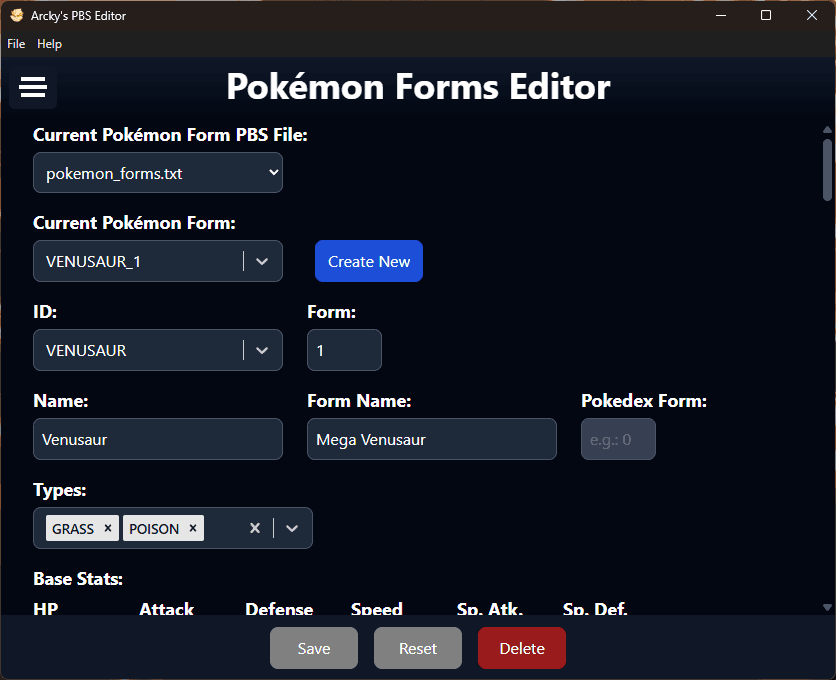Open the ID dropdown showing VENUSAUR

click(x=262, y=350)
